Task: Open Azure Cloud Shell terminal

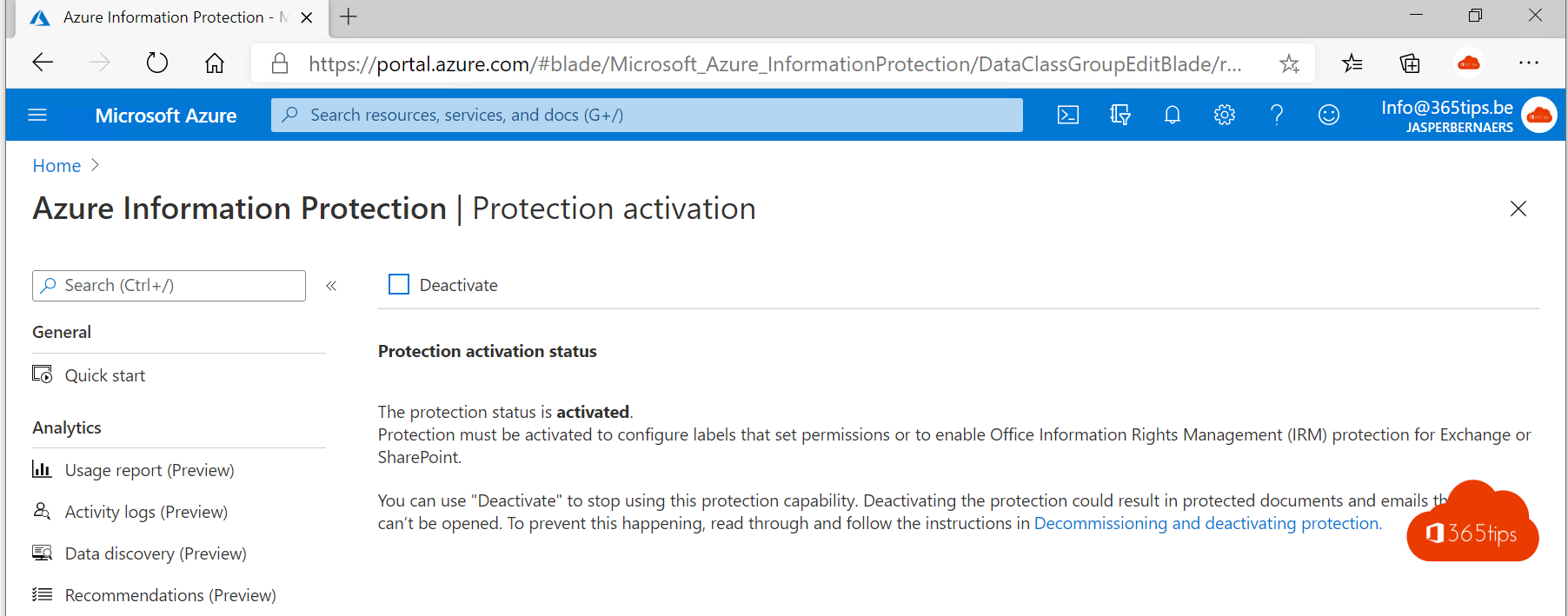Action: click(x=1067, y=114)
